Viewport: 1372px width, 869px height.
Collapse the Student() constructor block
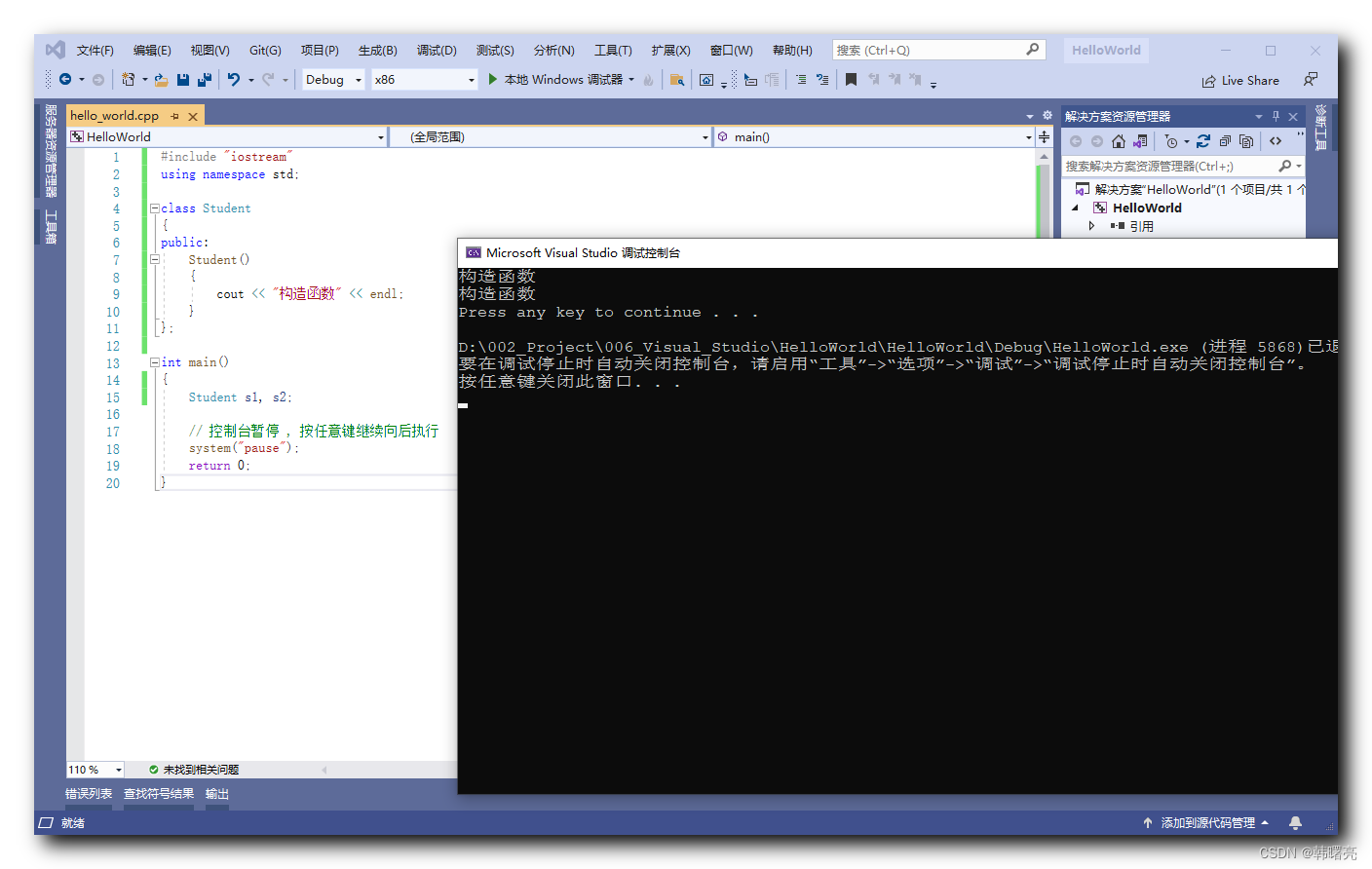coord(154,260)
